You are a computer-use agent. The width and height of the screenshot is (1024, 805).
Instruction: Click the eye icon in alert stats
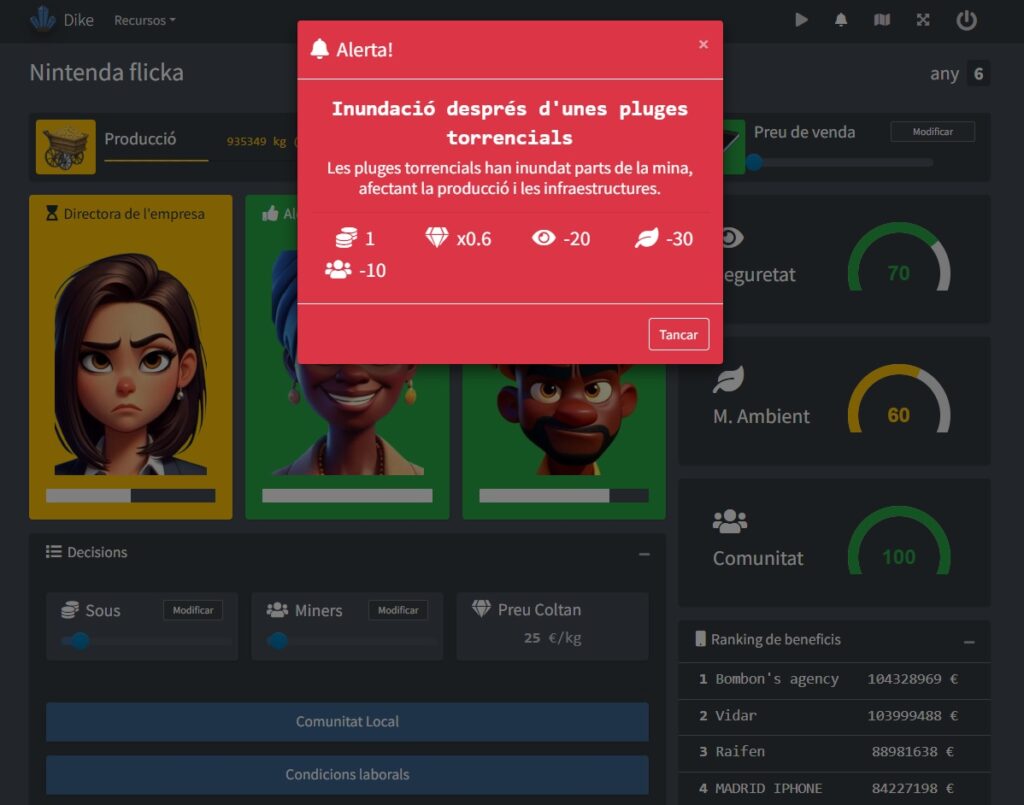543,238
